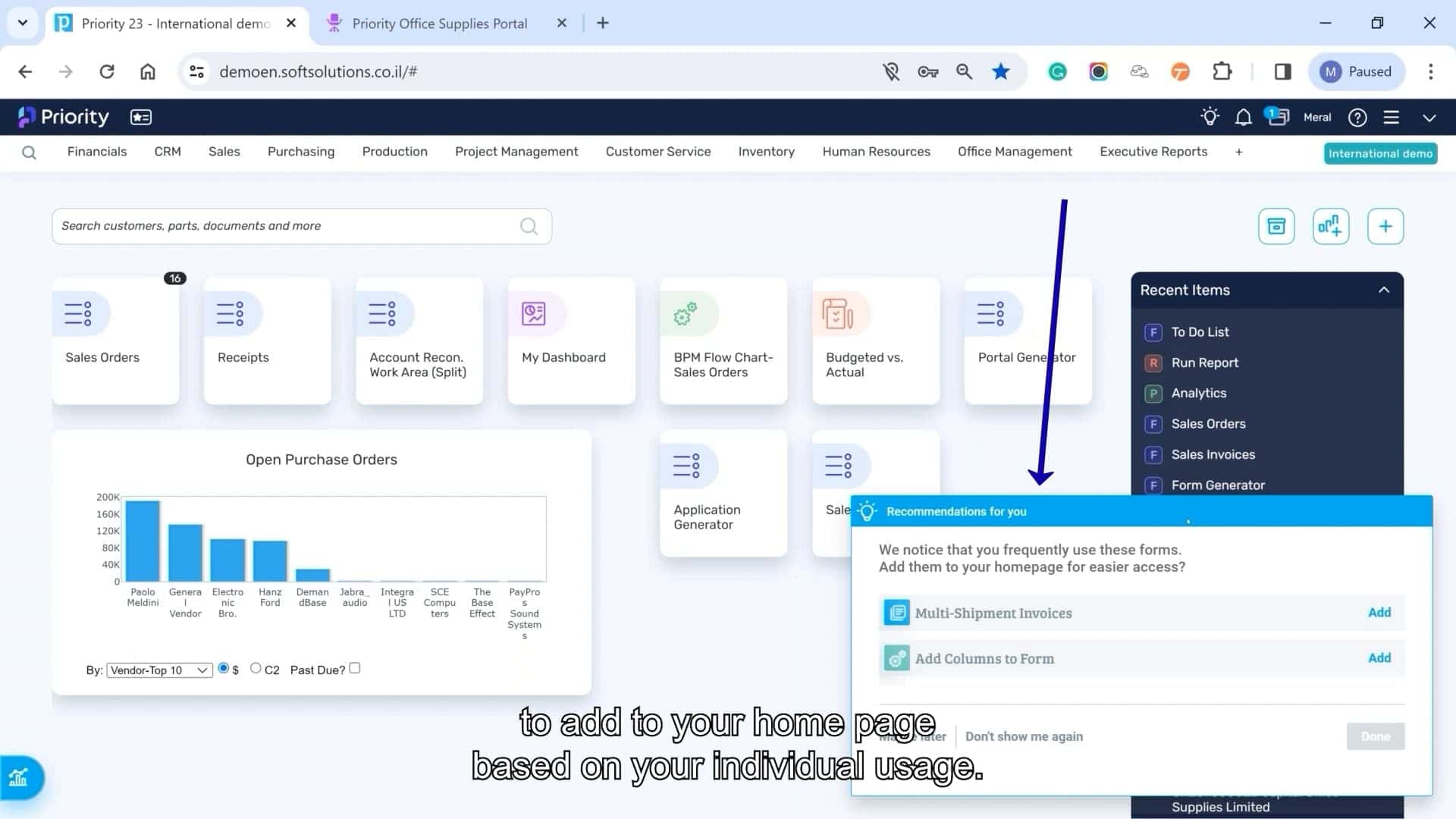Click the archive box icon button
The width and height of the screenshot is (1456, 819).
click(x=1276, y=226)
